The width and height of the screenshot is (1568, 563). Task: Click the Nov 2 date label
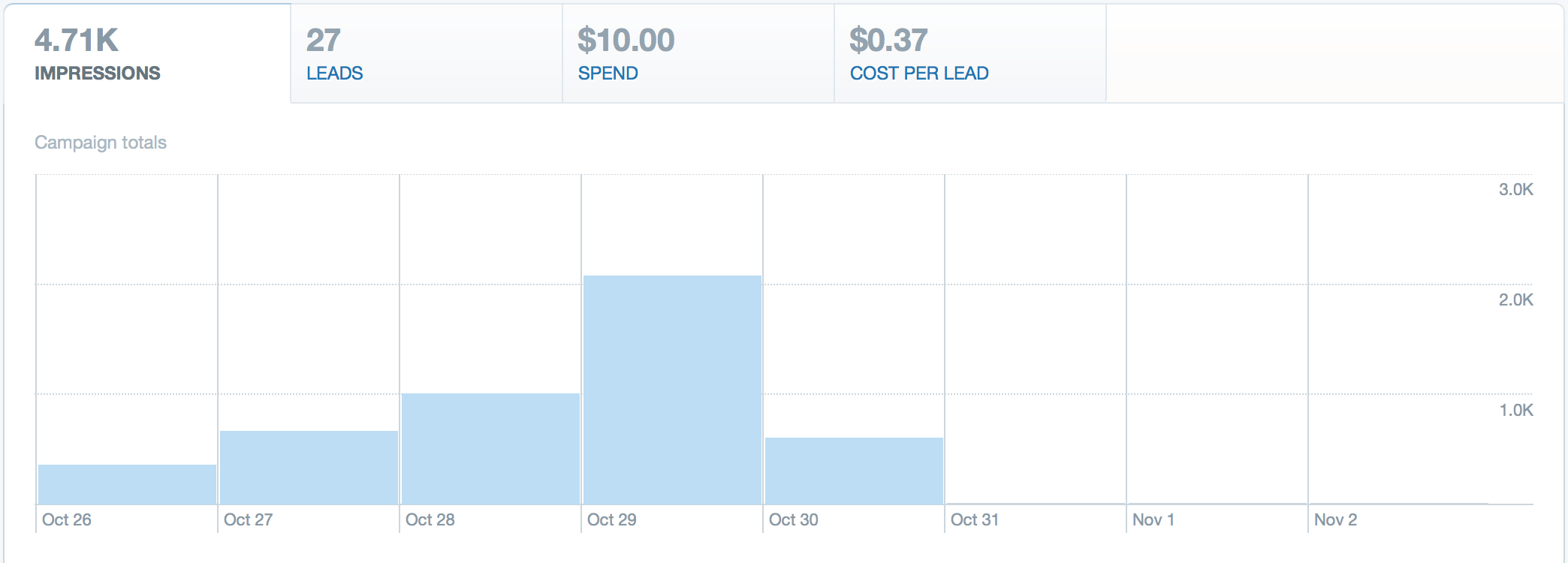pyautogui.click(x=1336, y=519)
